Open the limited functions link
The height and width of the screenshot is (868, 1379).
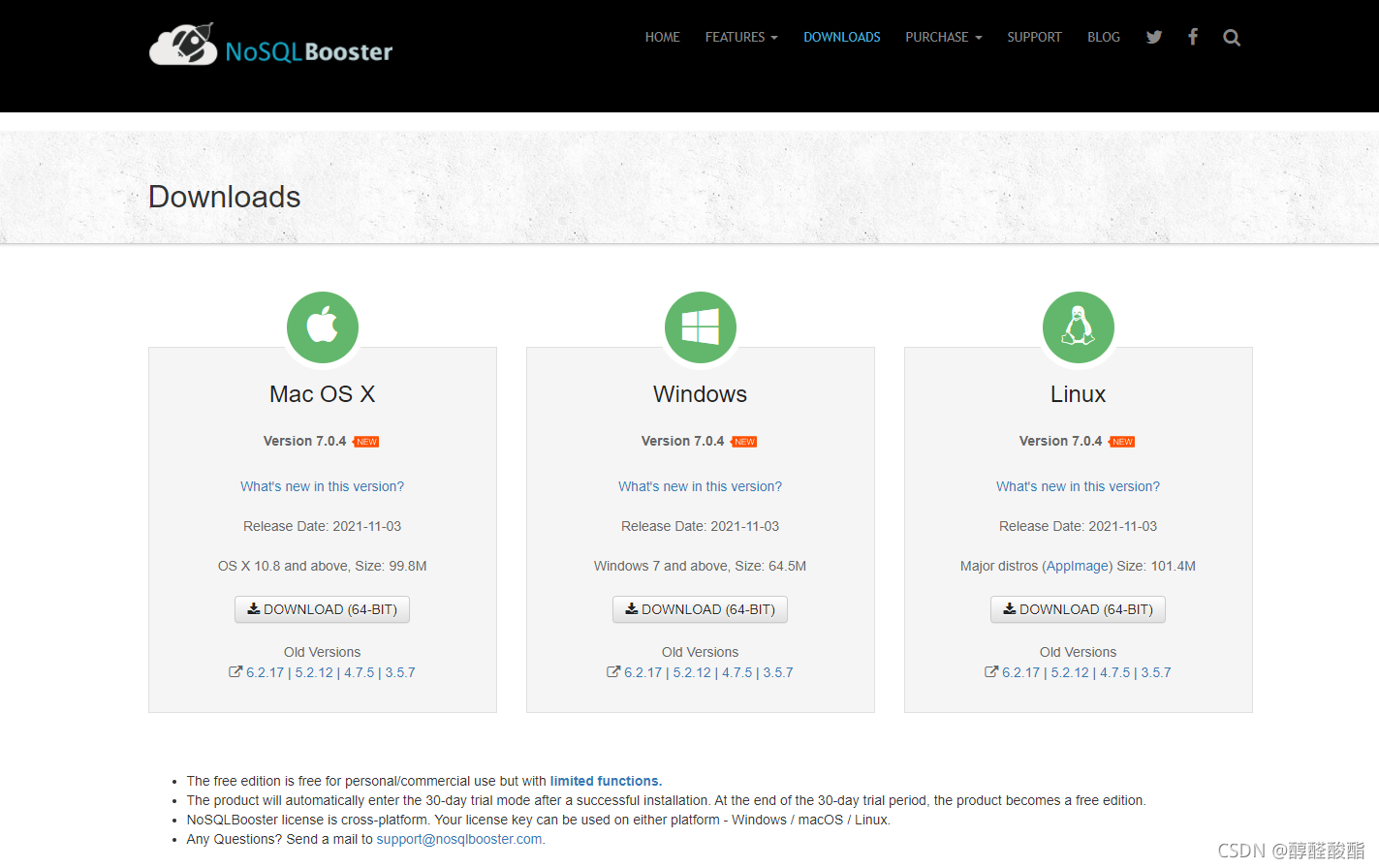pos(606,781)
